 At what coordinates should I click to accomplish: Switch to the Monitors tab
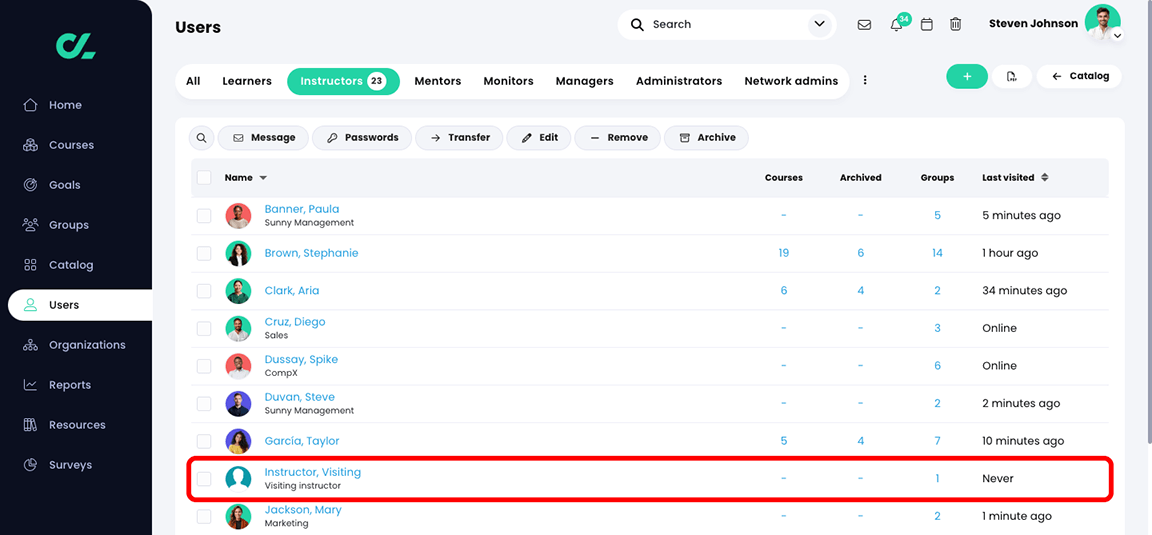point(508,81)
